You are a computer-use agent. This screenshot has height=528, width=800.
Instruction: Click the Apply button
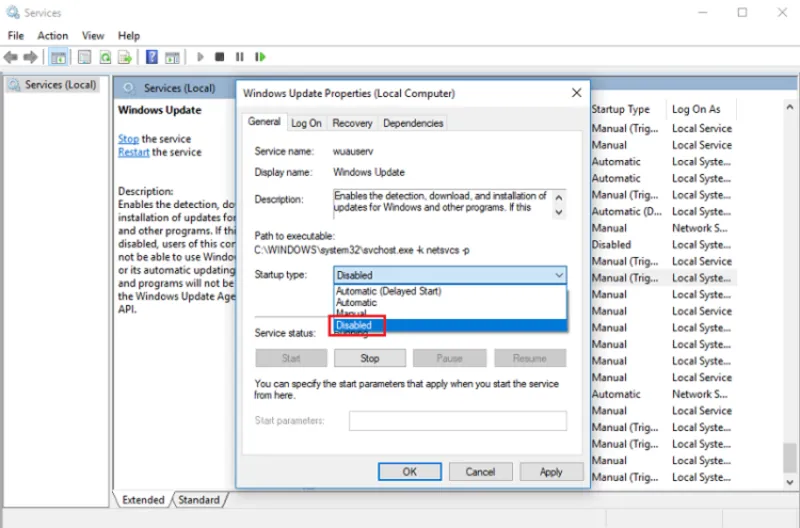550,472
